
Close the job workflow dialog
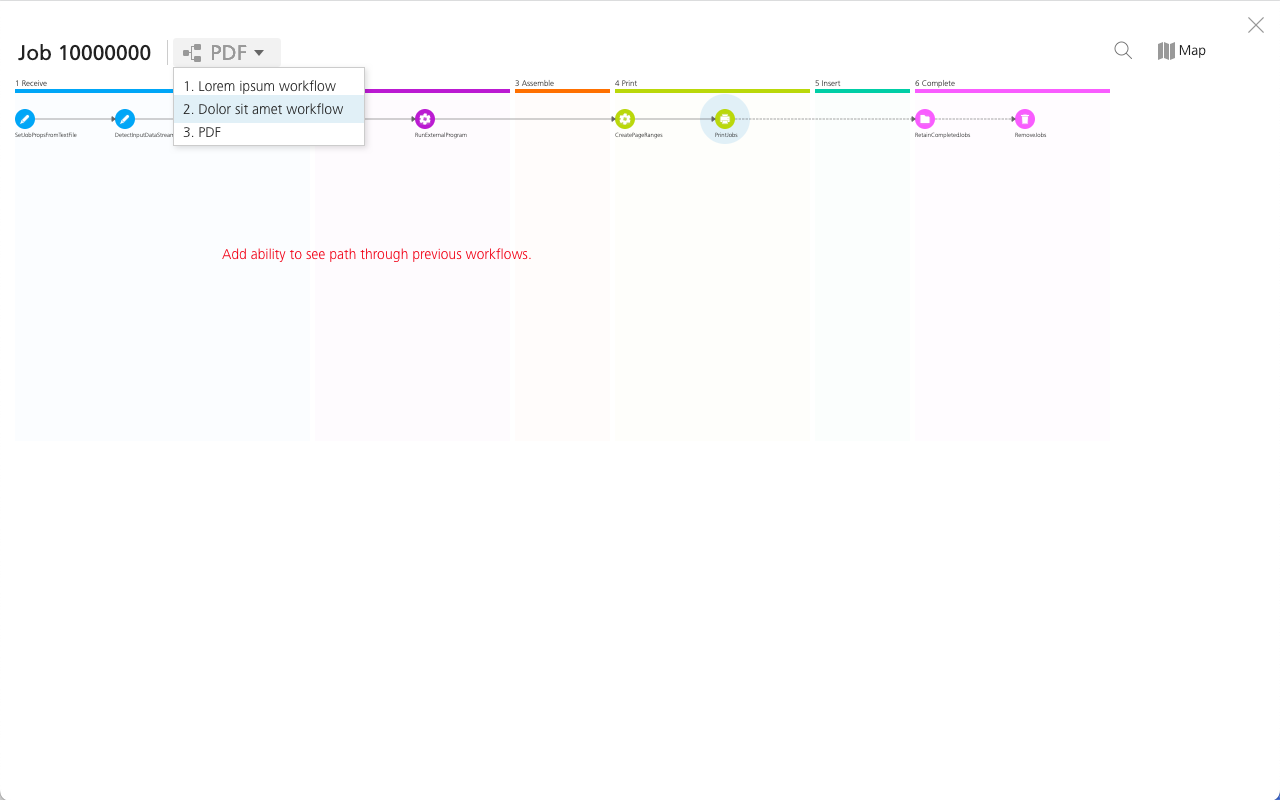point(1255,25)
